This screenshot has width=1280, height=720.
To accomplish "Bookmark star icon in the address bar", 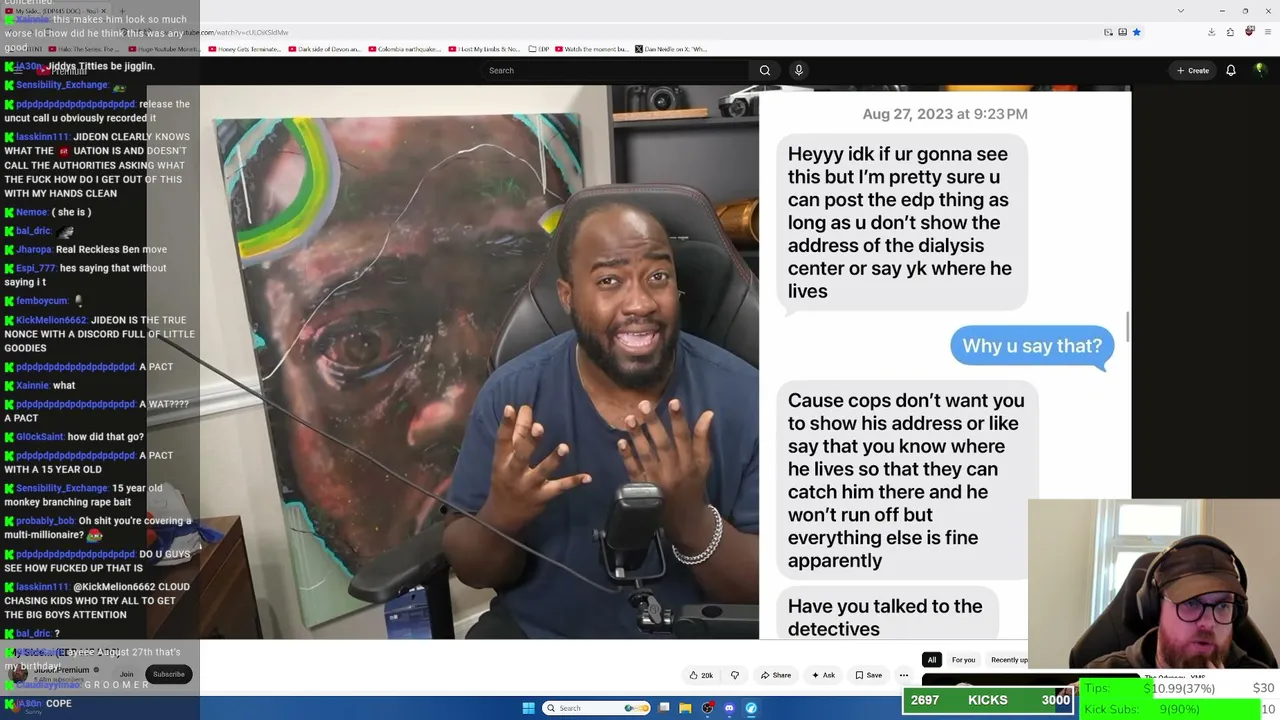I will coord(1136,32).
